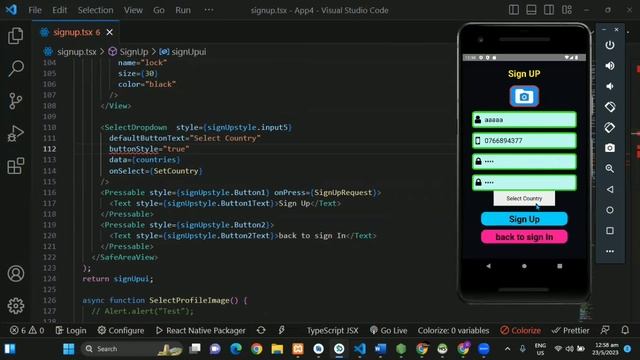This screenshot has height=360, width=640.
Task: Tap the camera profile image button in app
Action: pos(524,96)
